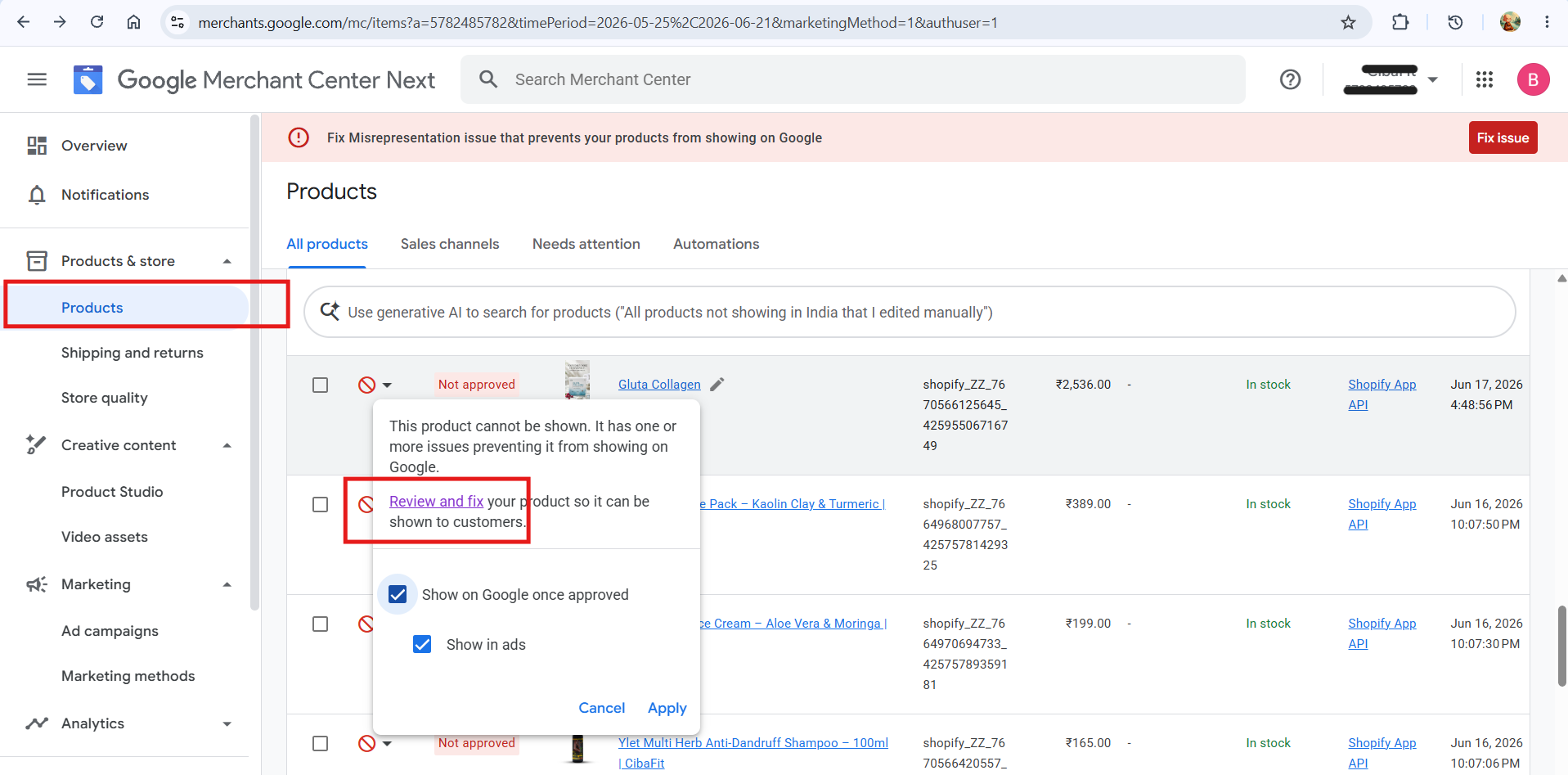Cancel the visibility popup
Image resolution: width=1568 pixels, height=775 pixels.
point(601,708)
